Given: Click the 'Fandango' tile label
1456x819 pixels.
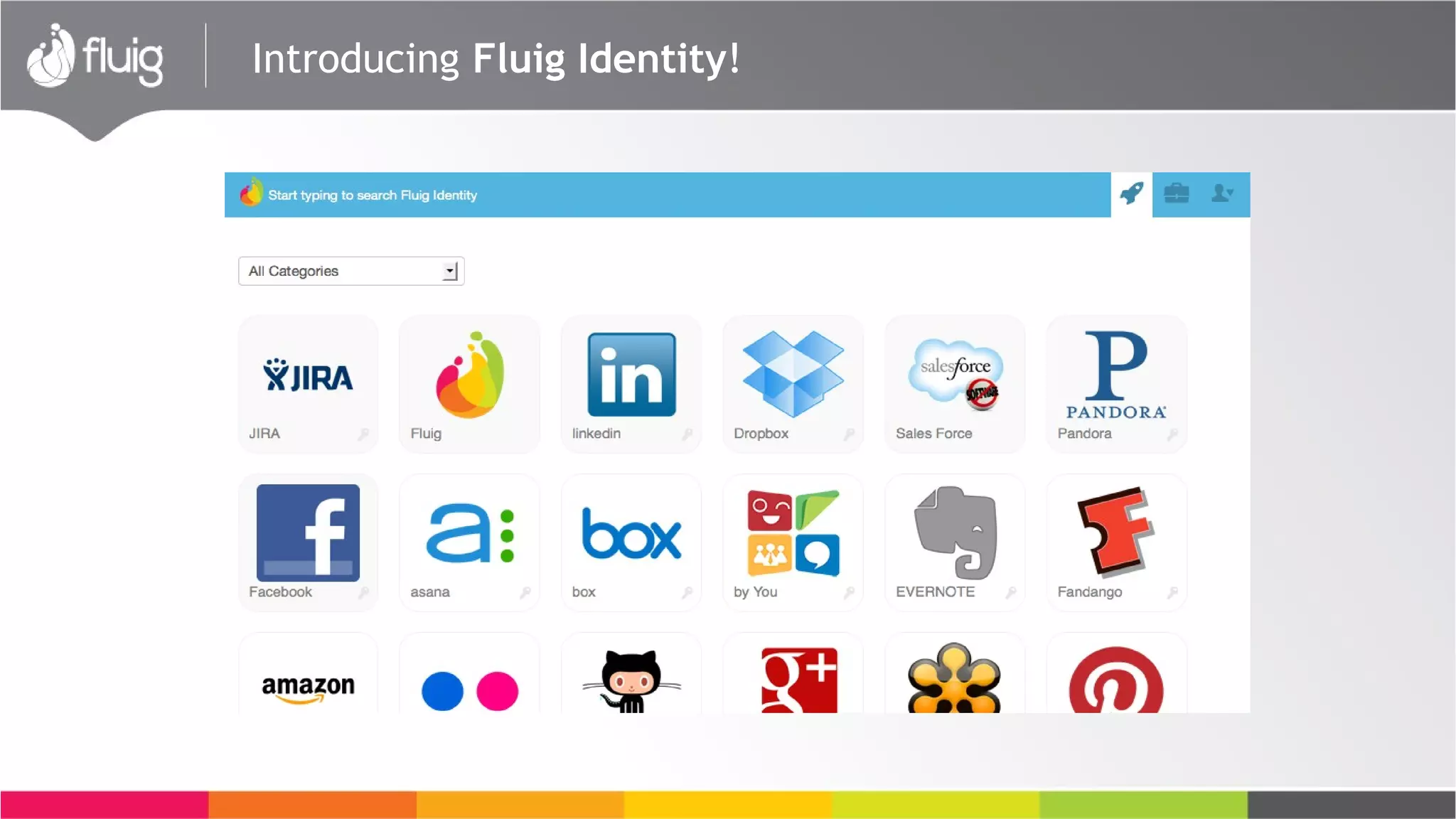Looking at the screenshot, I should tap(1089, 592).
